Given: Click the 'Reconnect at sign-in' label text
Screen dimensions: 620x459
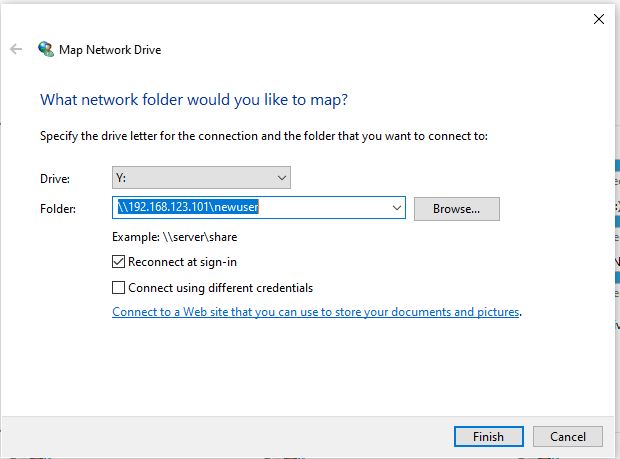Looking at the screenshot, I should point(182,262).
